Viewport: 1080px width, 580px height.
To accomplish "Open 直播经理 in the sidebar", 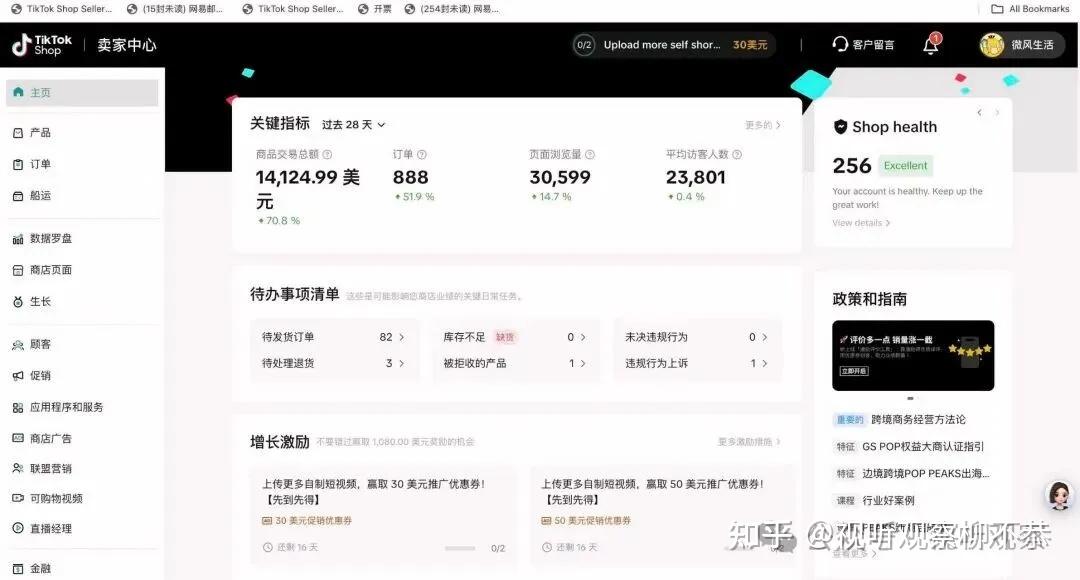I will coord(52,528).
